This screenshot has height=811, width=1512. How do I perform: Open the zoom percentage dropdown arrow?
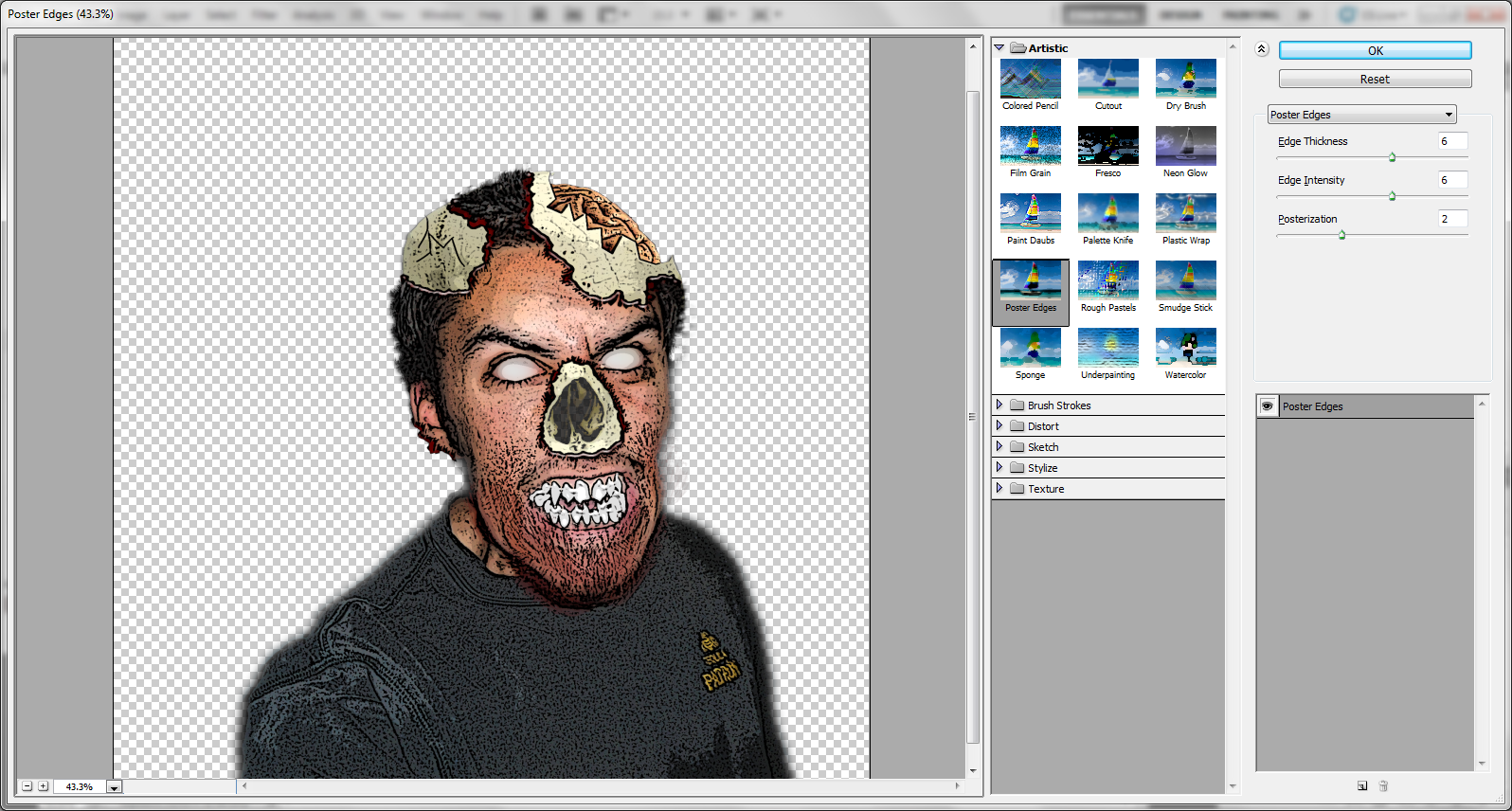[x=114, y=787]
